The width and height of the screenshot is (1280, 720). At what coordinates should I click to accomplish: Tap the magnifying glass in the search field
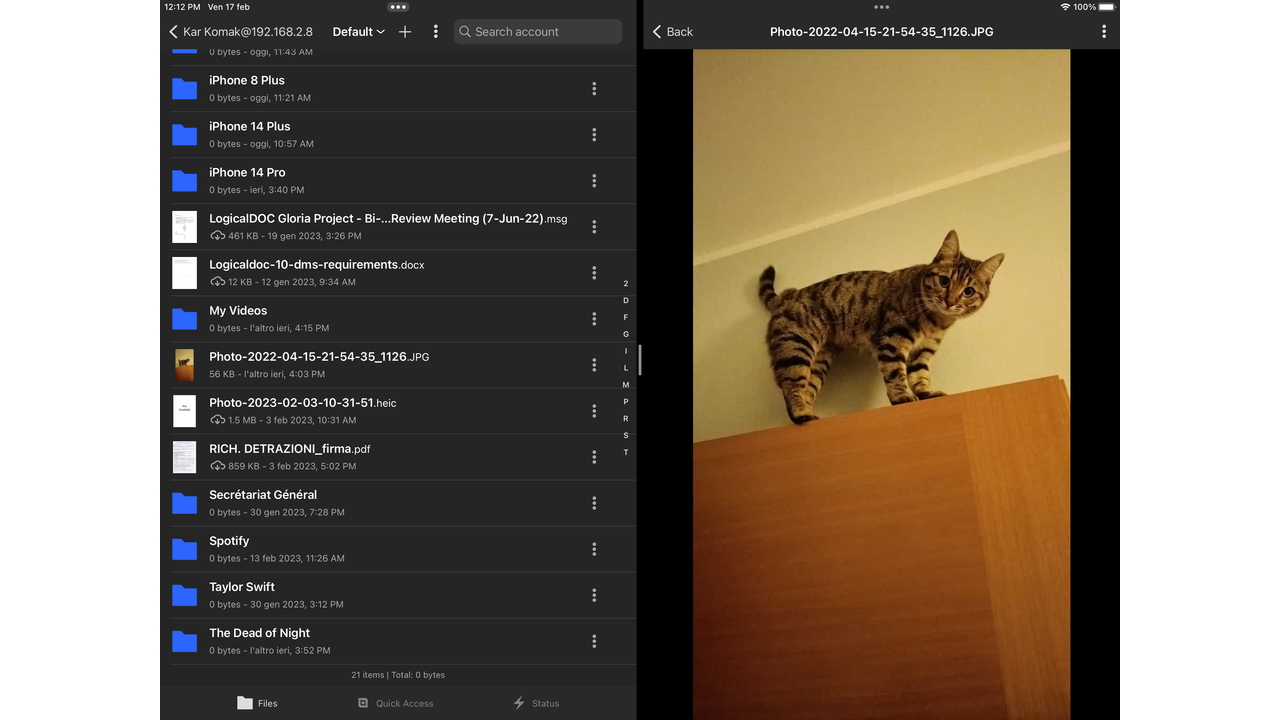(465, 31)
